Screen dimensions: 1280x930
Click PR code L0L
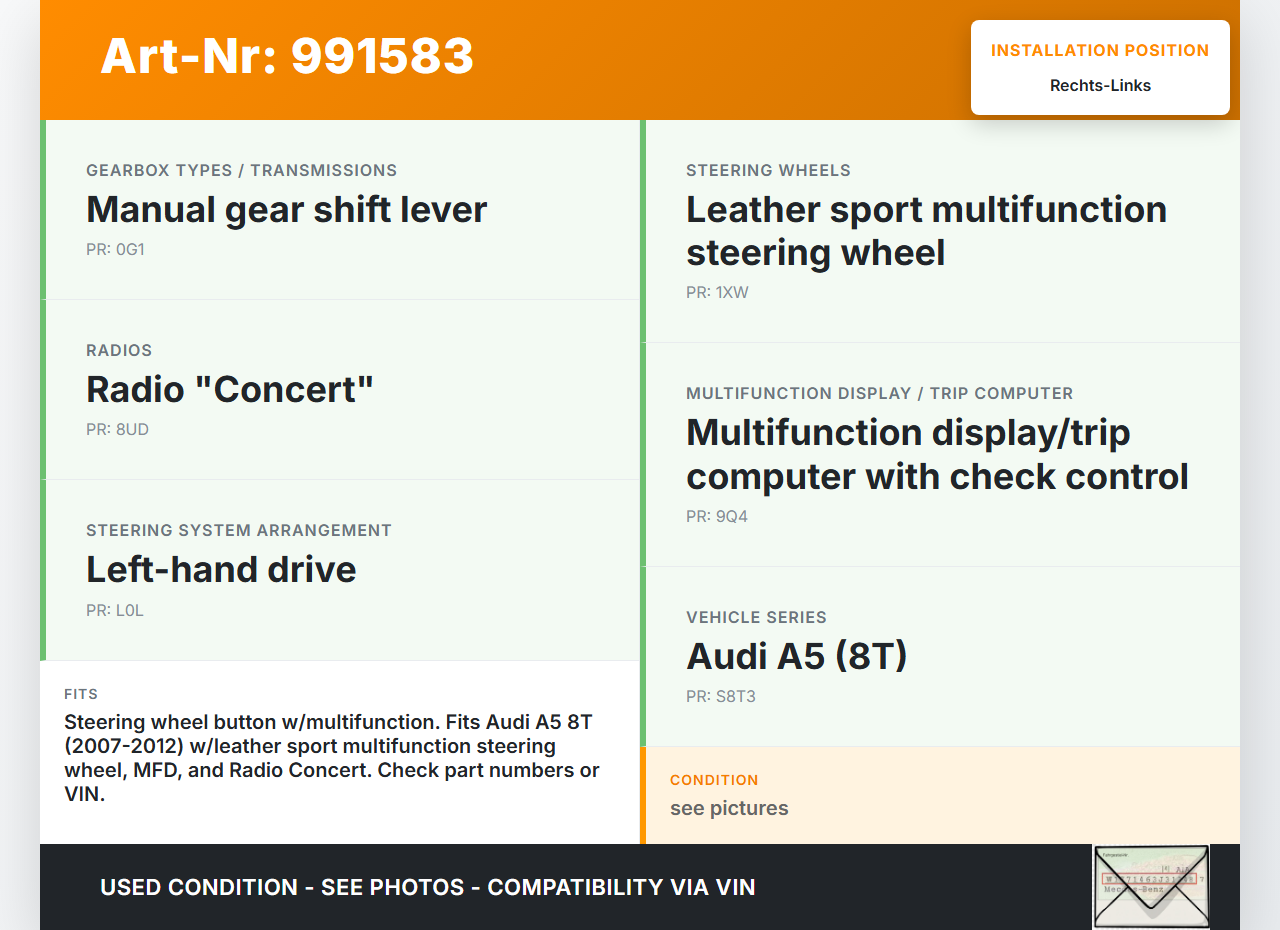pyautogui.click(x=115, y=610)
